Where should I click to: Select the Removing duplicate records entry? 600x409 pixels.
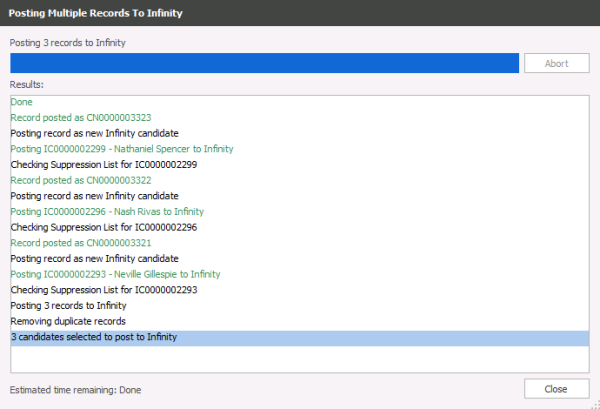pos(68,321)
